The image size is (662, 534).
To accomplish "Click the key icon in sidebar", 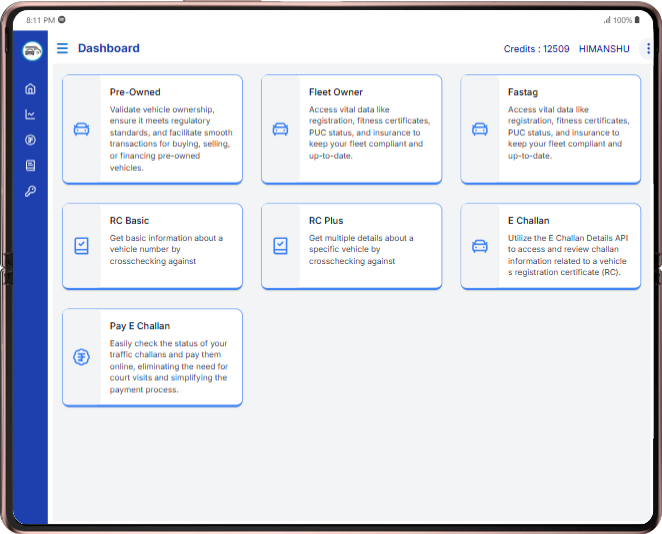I will point(30,191).
